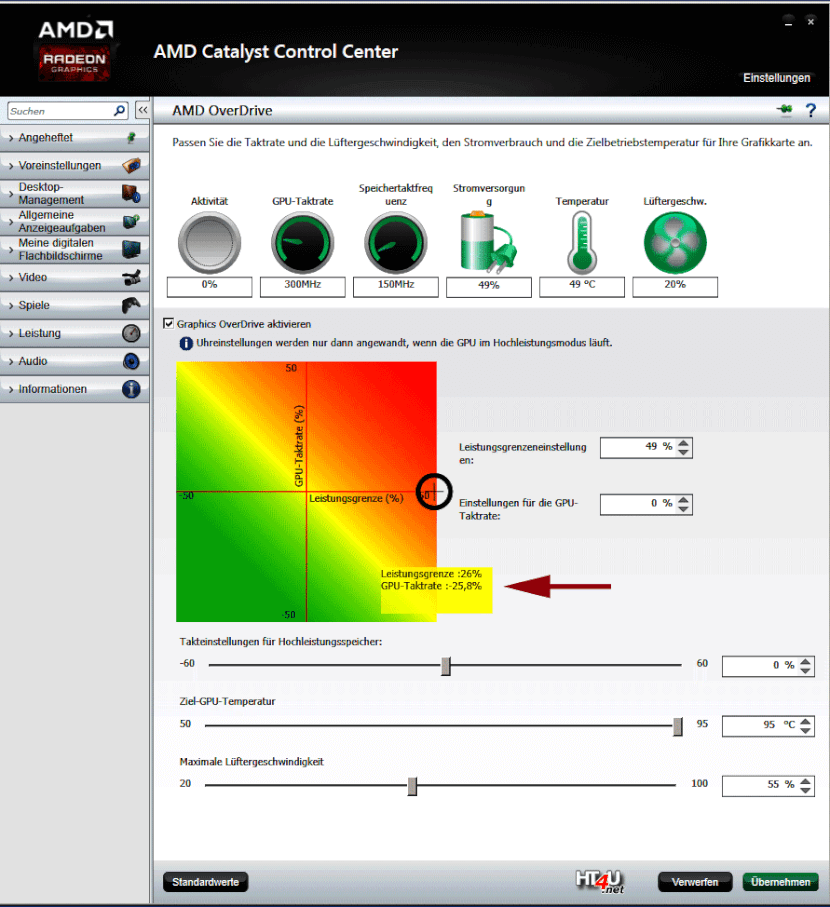
Task: Click the Audio speaker icon
Action: (x=131, y=361)
